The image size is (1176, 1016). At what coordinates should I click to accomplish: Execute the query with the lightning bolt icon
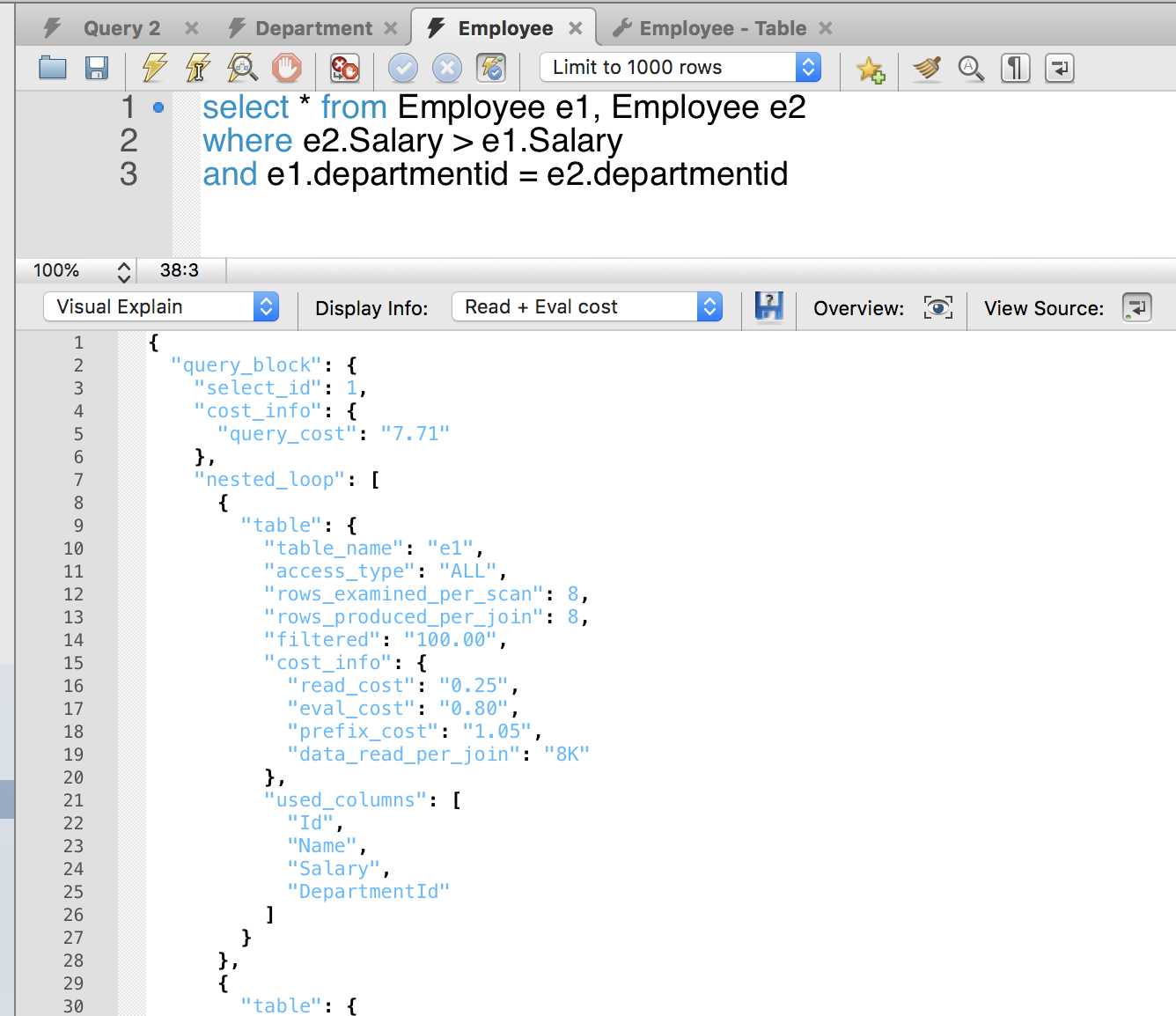tap(155, 68)
